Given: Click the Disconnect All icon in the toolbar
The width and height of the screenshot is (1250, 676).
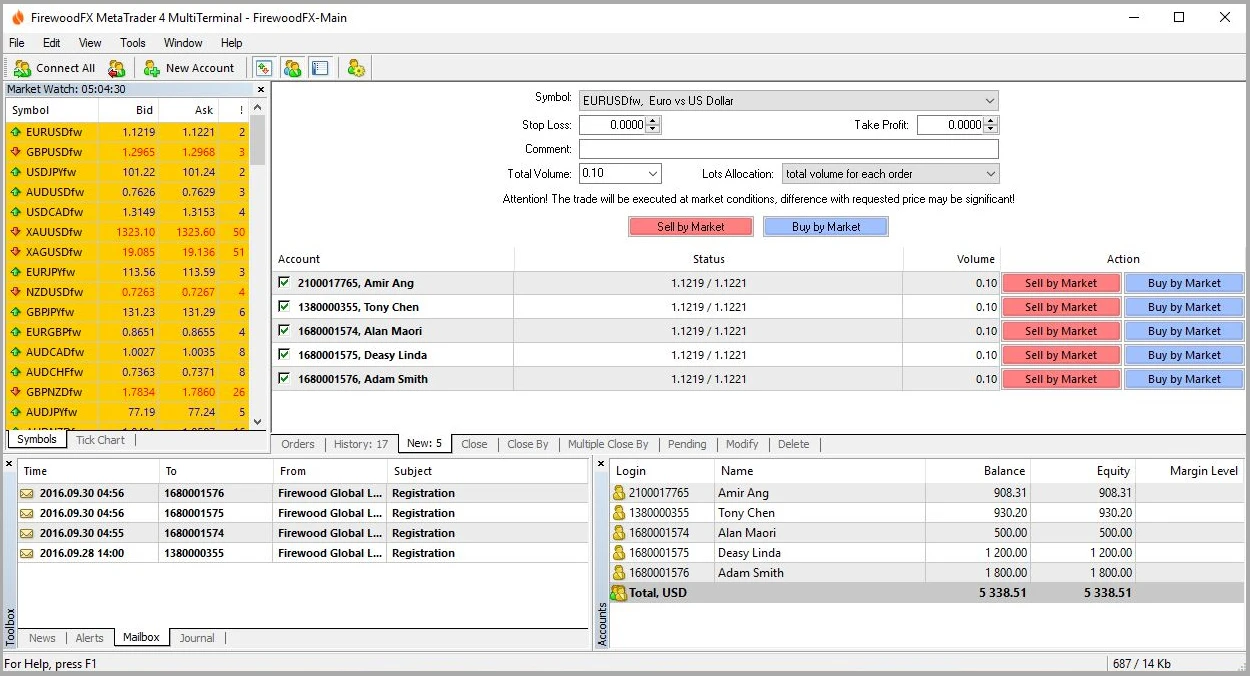Looking at the screenshot, I should coord(117,67).
